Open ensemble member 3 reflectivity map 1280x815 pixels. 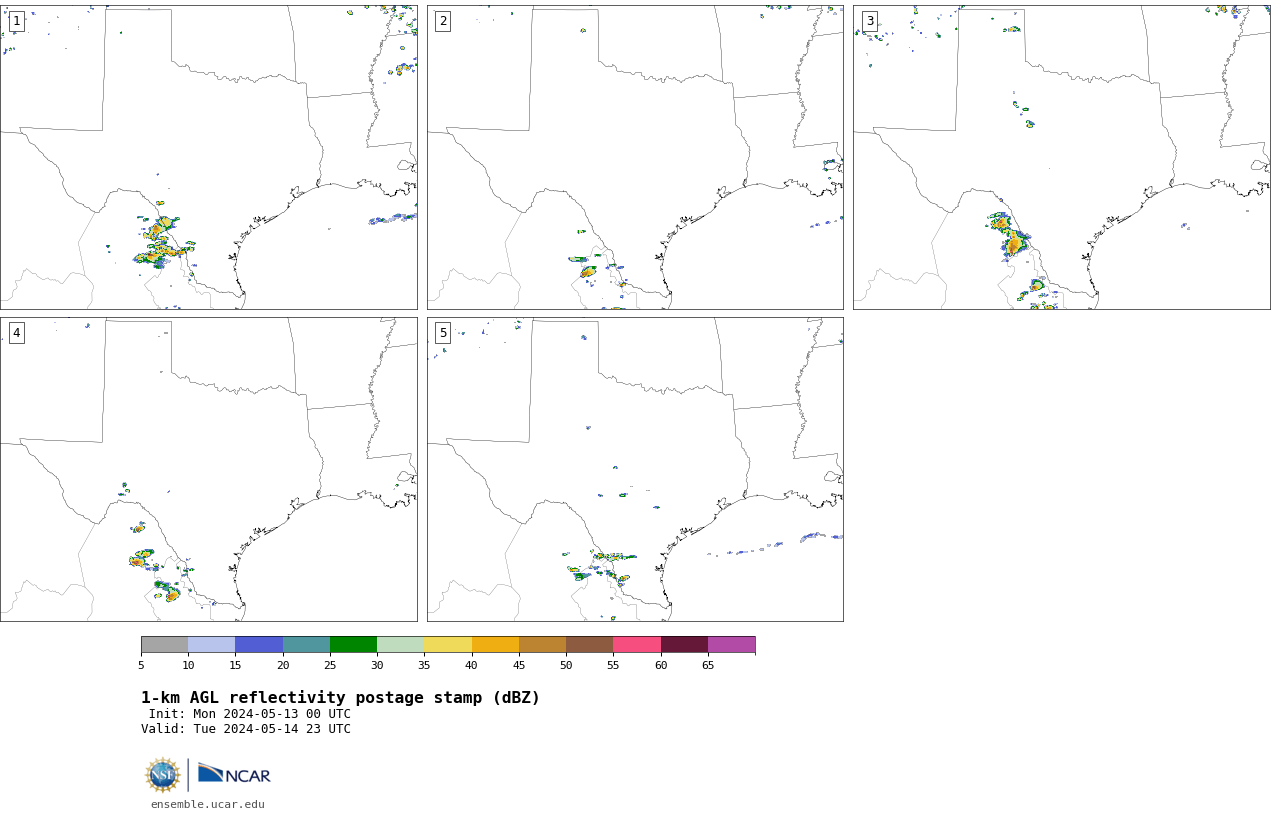(x=1061, y=157)
